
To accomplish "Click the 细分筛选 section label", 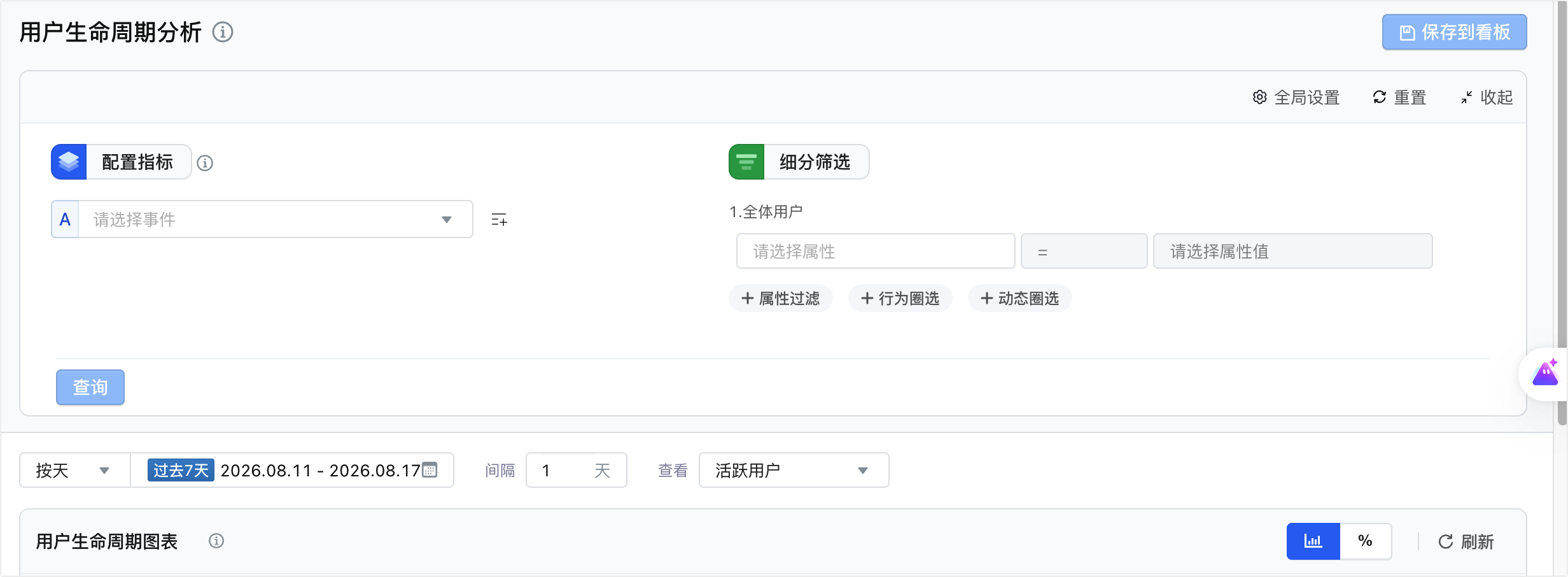I will pos(815,162).
